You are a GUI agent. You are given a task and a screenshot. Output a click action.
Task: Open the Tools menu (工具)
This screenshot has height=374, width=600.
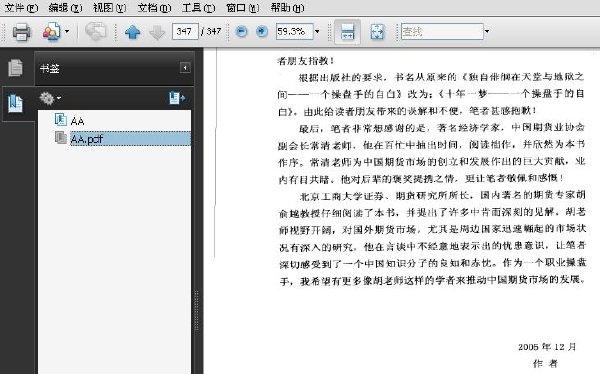point(198,8)
